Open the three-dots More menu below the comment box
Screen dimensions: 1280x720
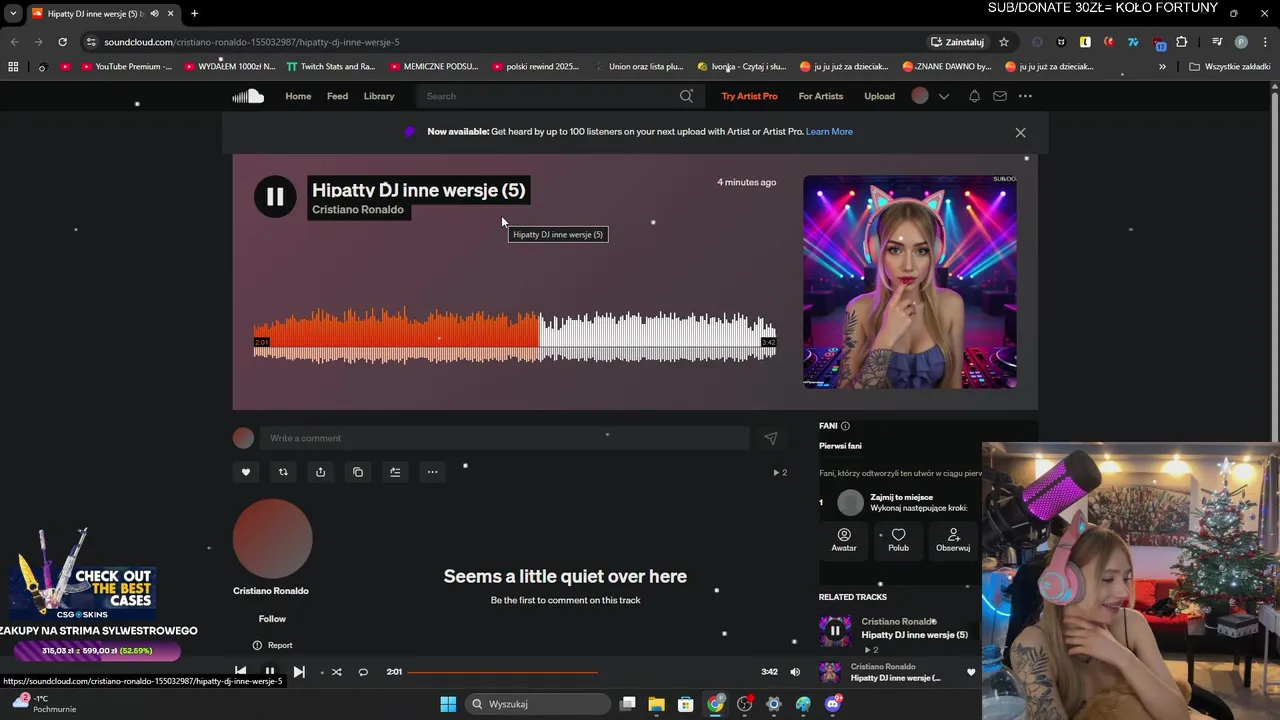(432, 472)
